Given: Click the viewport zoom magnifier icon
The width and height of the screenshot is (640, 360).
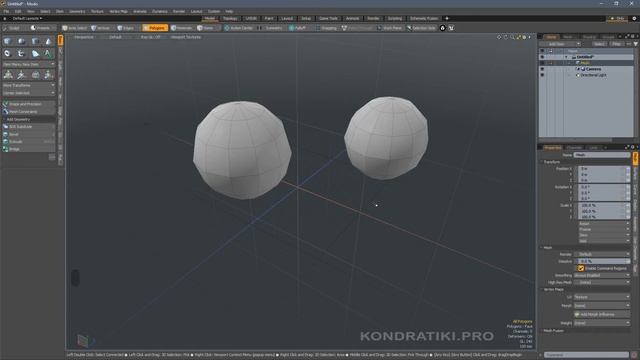Looking at the screenshot, I should 513,37.
